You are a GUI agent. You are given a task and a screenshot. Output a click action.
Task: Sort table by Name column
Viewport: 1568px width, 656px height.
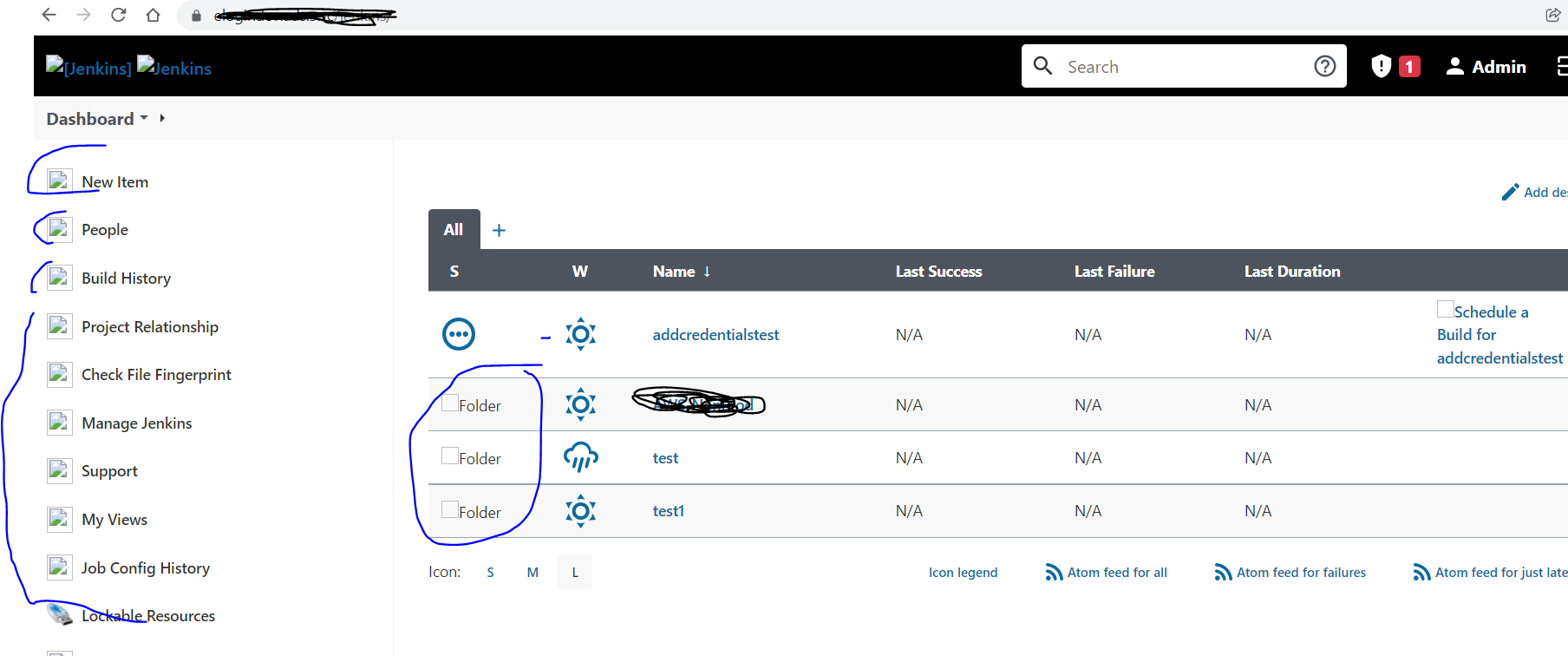click(x=682, y=271)
